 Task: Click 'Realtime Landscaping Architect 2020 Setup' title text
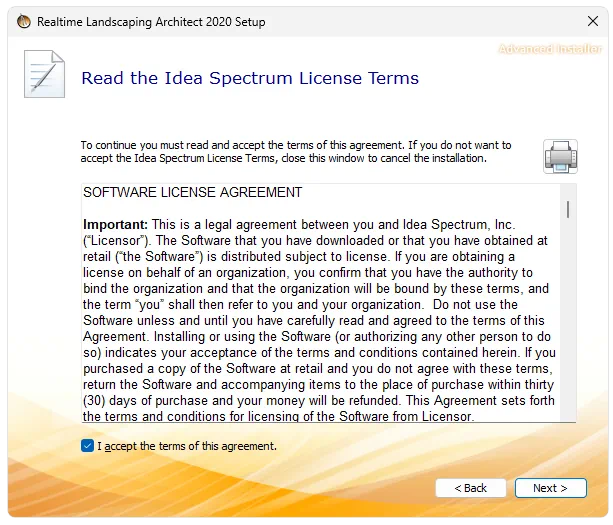[151, 22]
